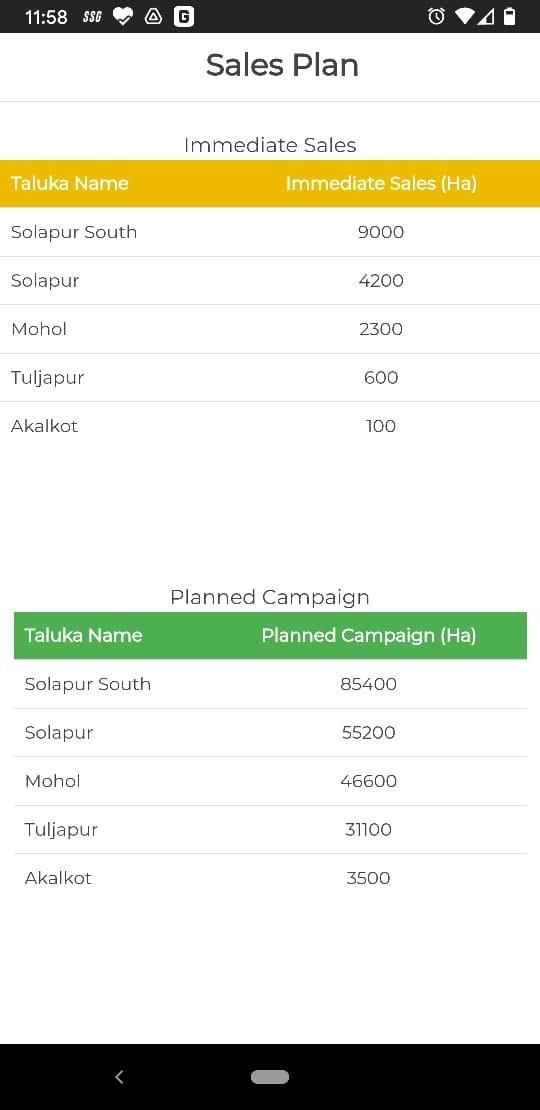This screenshot has height=1110, width=540.
Task: Tap the heart health notification icon
Action: [x=122, y=16]
